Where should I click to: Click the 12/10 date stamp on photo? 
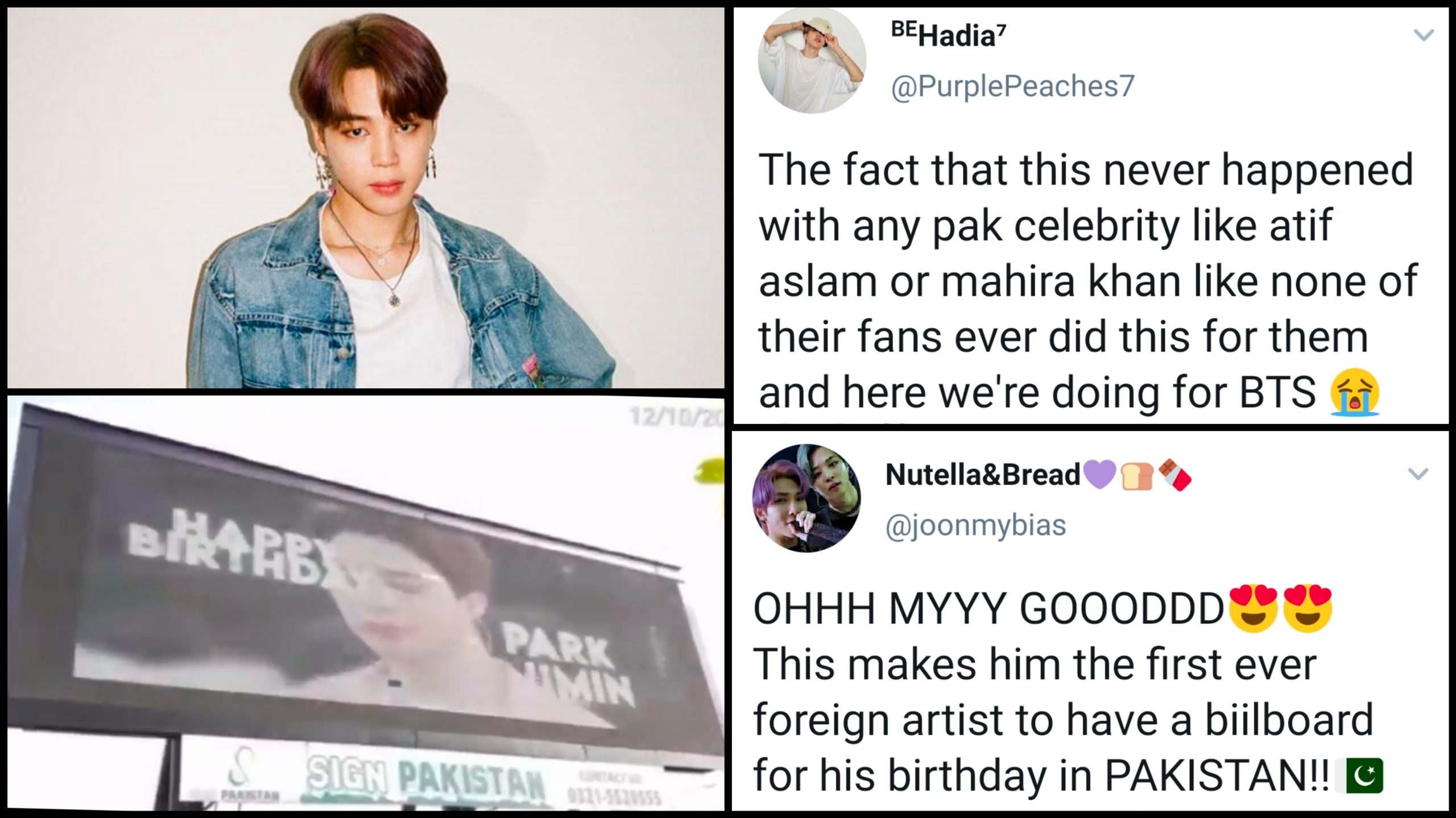coord(676,418)
